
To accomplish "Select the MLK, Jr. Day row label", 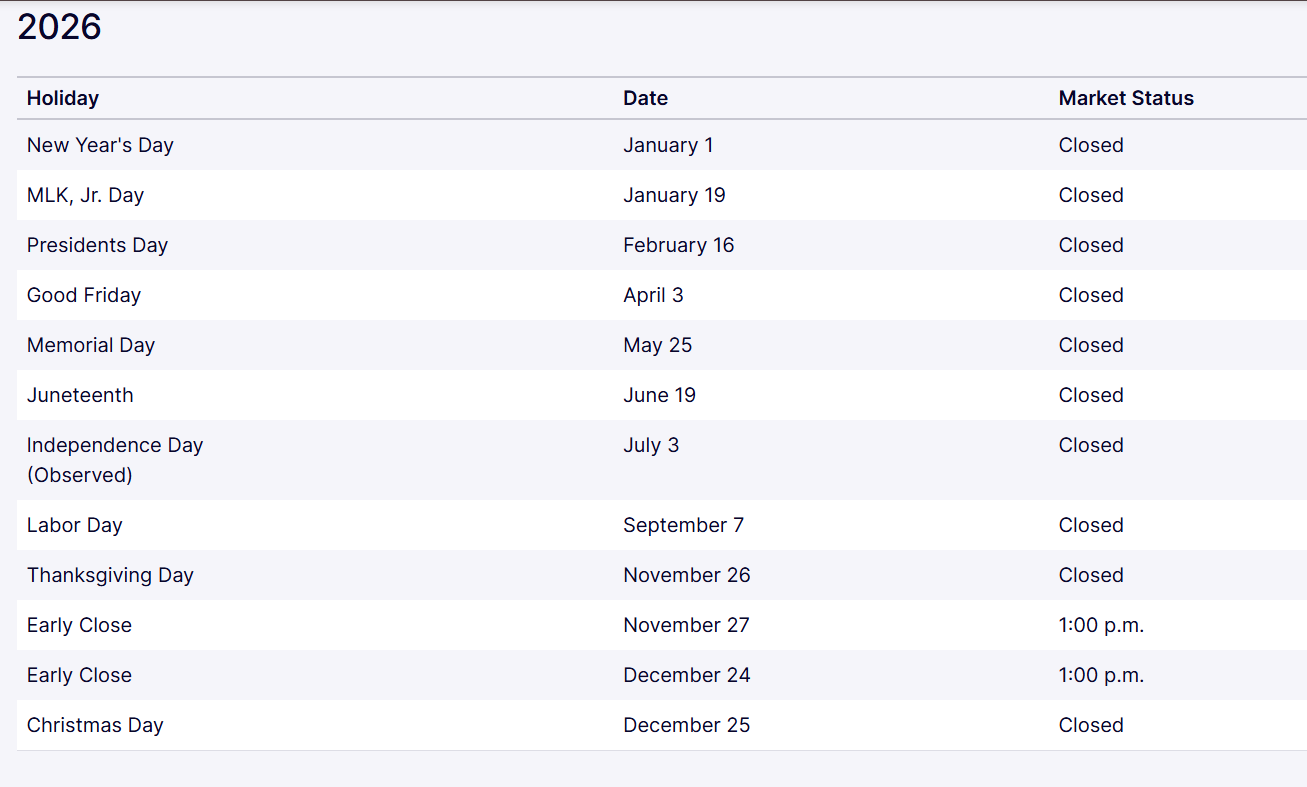I will (x=85, y=195).
